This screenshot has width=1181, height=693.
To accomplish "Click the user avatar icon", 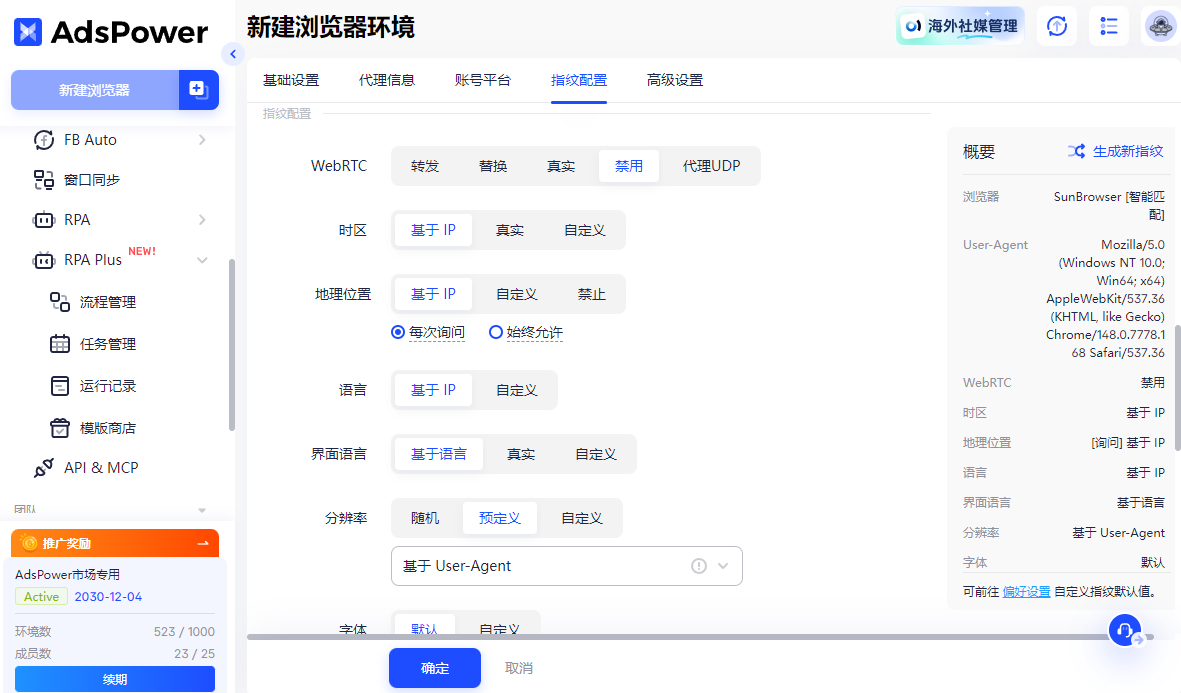I will point(1161,26).
